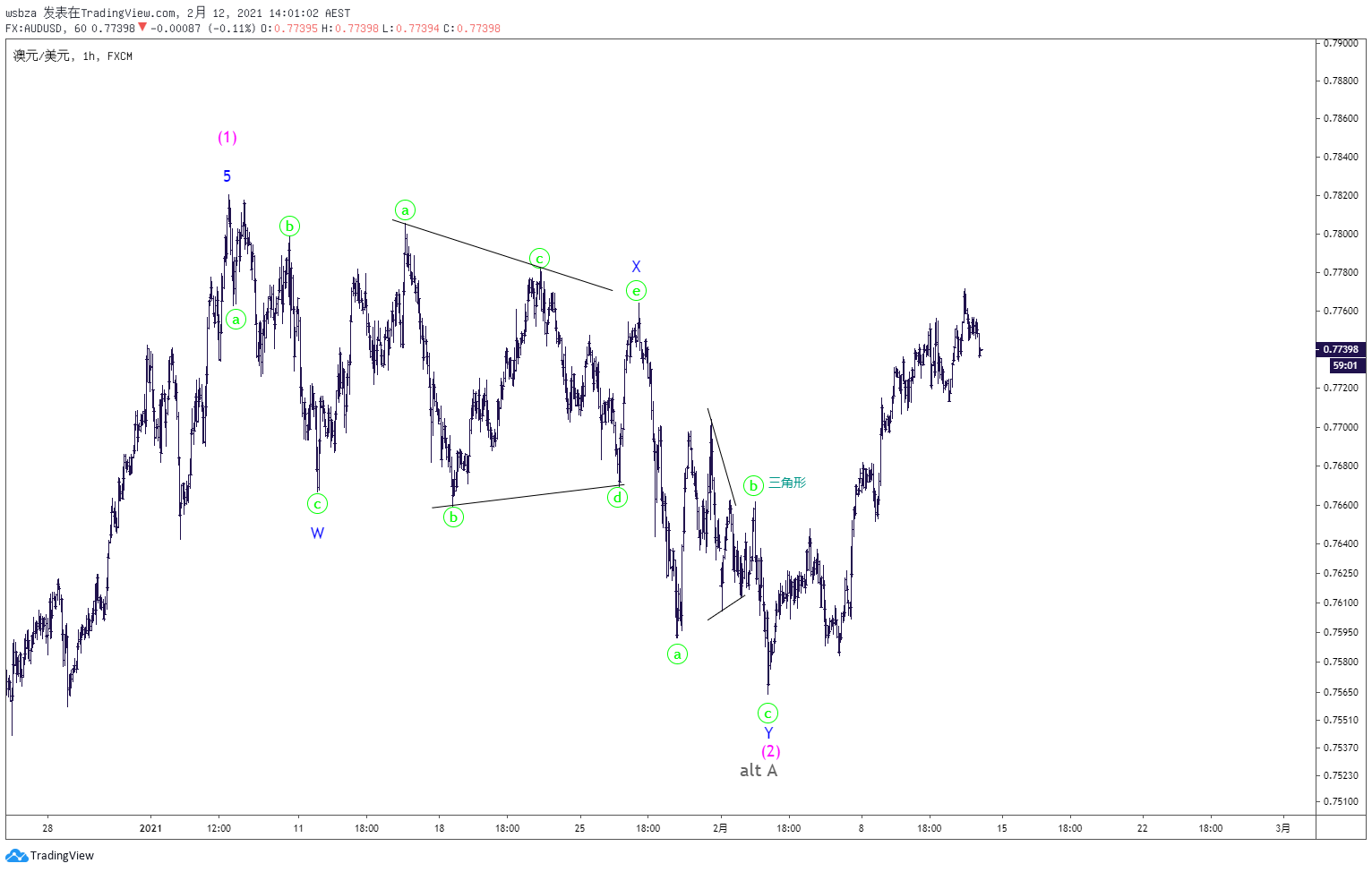
Task: Select the circled c label above W
Action: coord(317,504)
